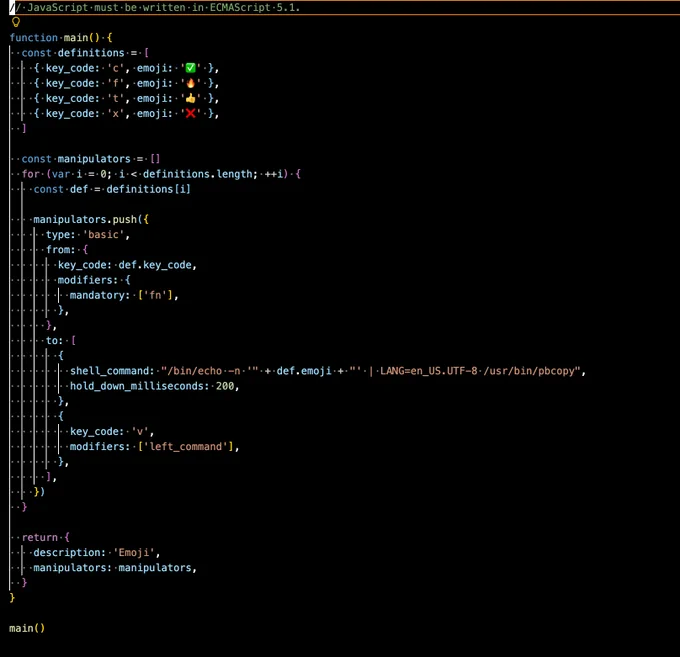
Task: Click the hold_down_milliseconds value 200
Action: point(225,386)
